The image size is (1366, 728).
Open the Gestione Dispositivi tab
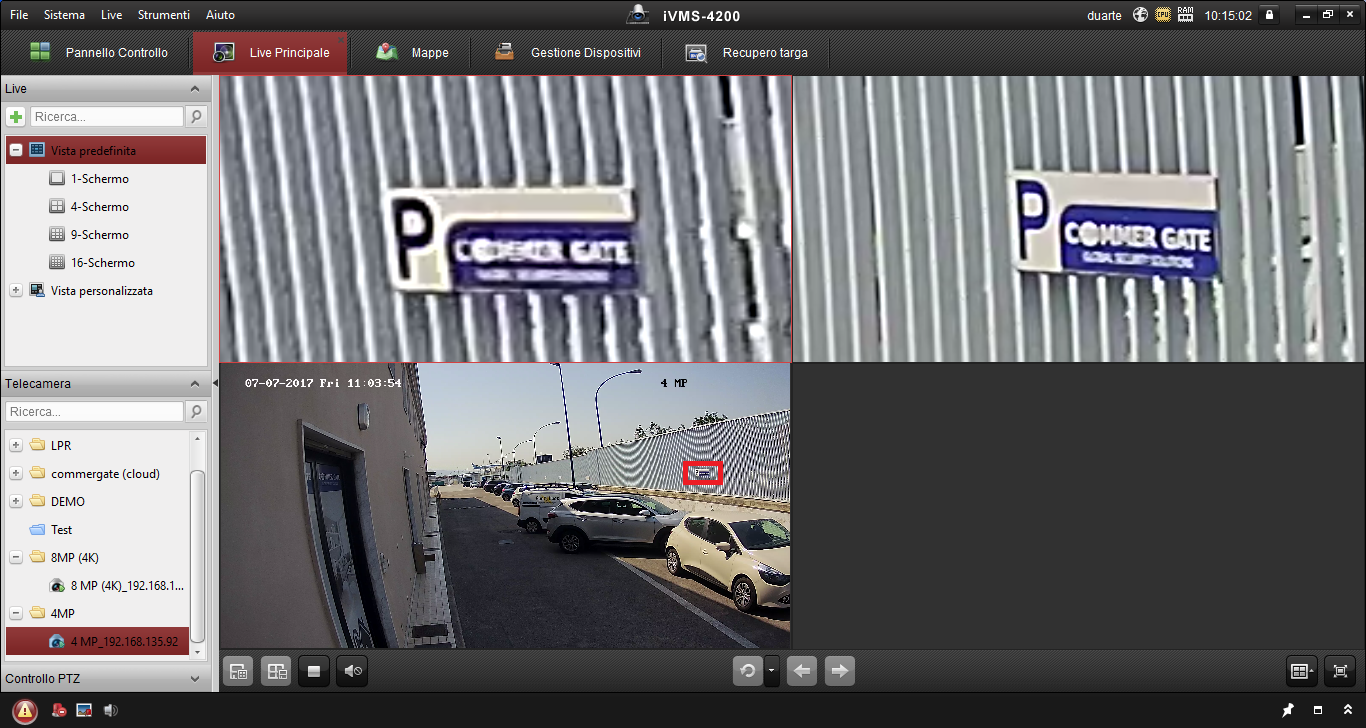[x=567, y=53]
